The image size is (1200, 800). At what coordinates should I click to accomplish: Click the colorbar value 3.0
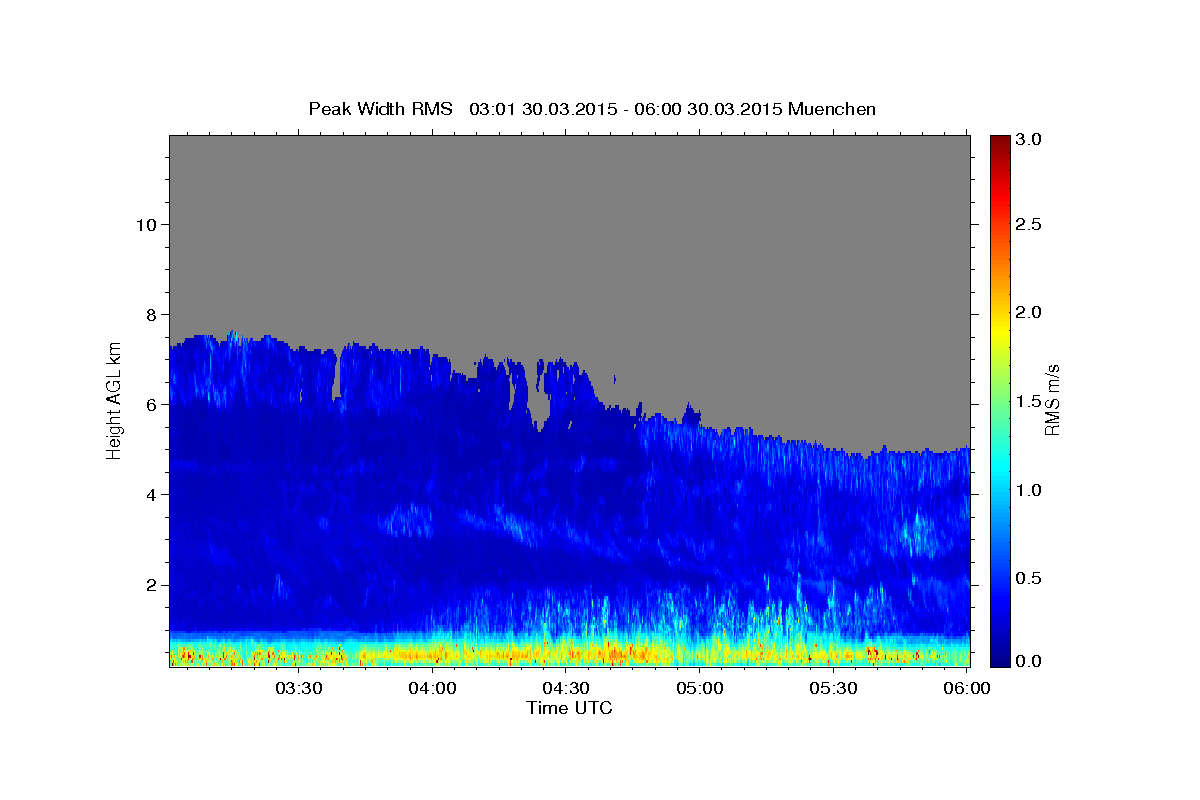1030,140
